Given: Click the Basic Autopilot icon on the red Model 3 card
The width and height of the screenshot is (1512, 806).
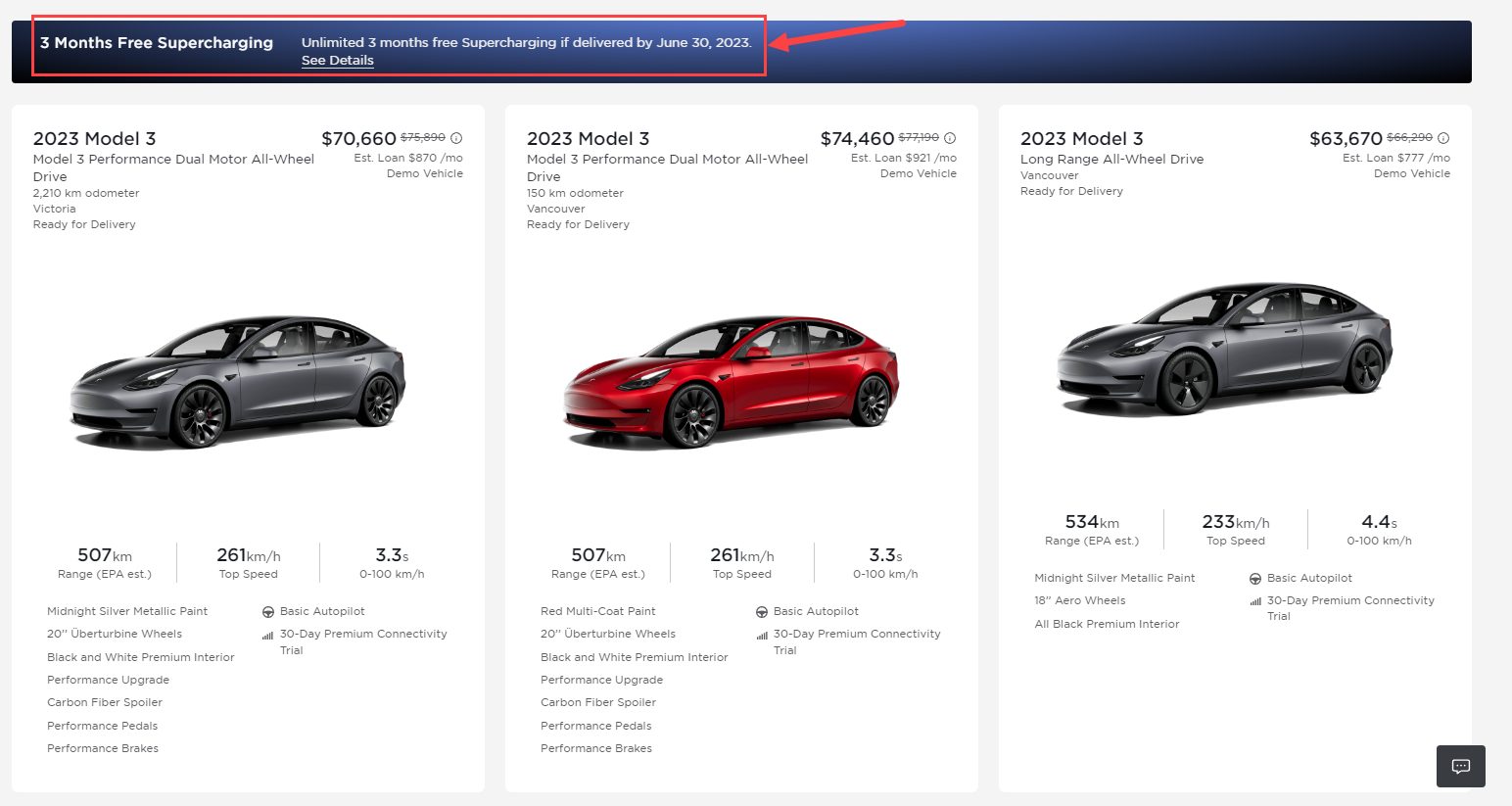Looking at the screenshot, I should pos(761,610).
